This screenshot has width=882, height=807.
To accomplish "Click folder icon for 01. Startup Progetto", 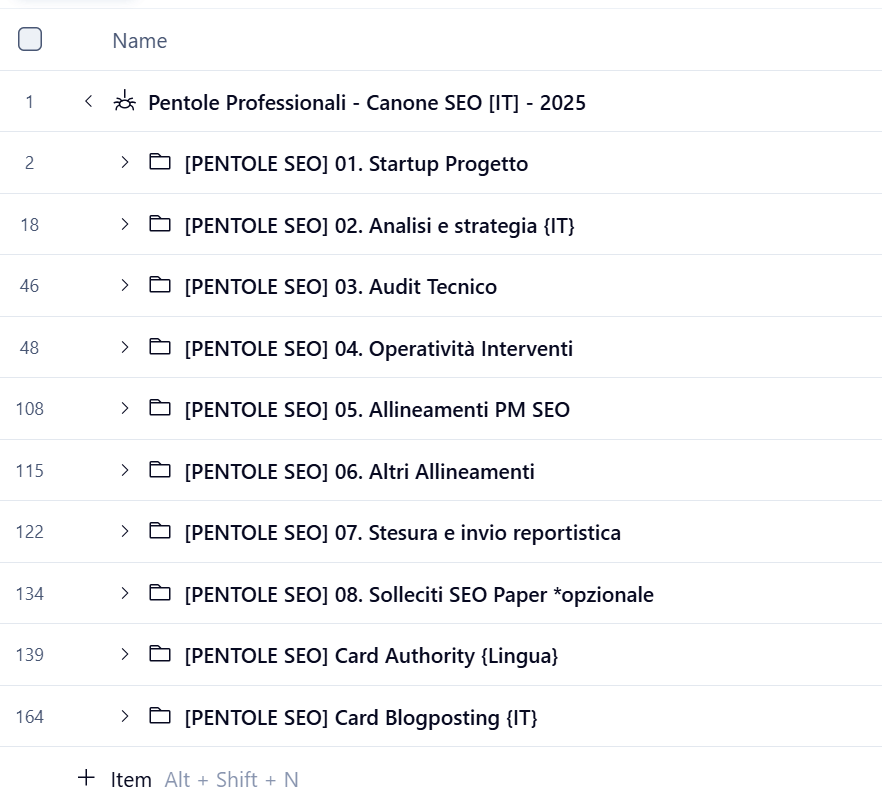I will (x=160, y=162).
